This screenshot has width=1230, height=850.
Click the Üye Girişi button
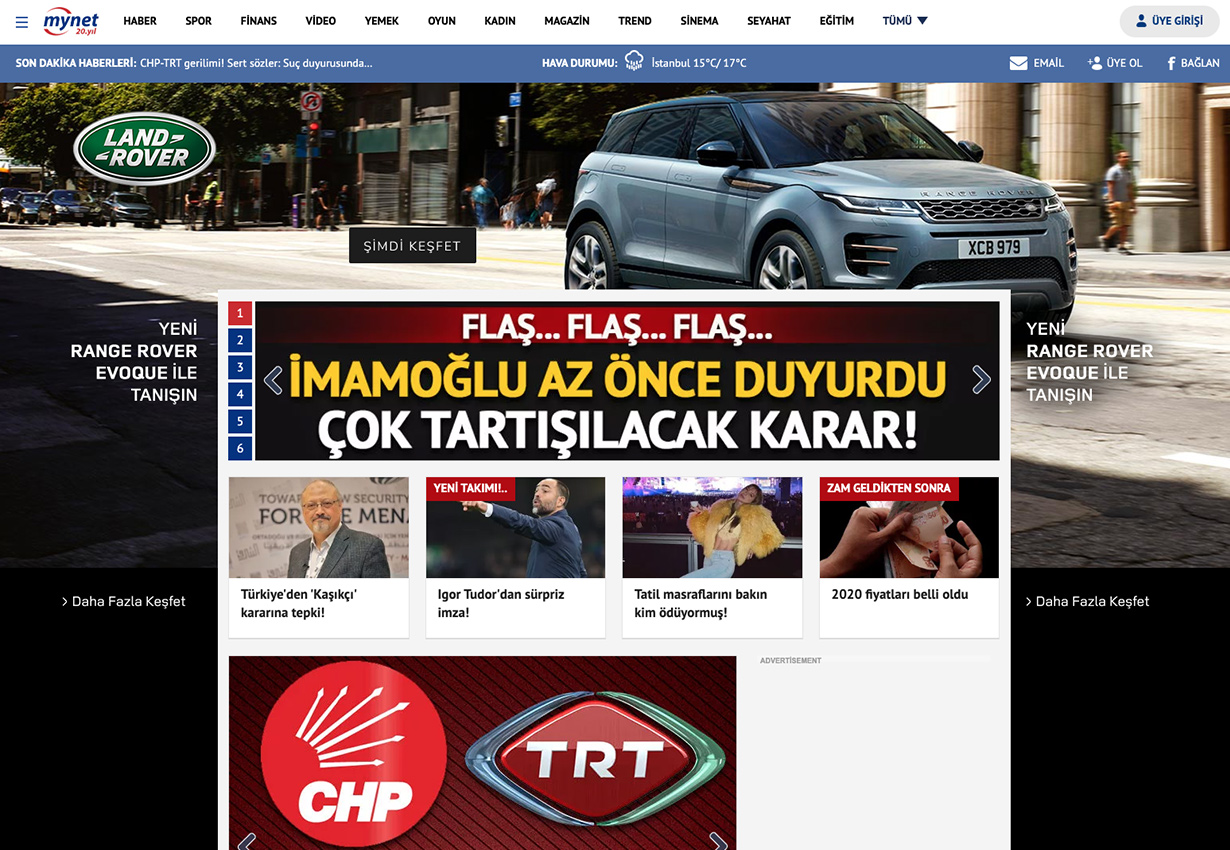(x=1169, y=21)
